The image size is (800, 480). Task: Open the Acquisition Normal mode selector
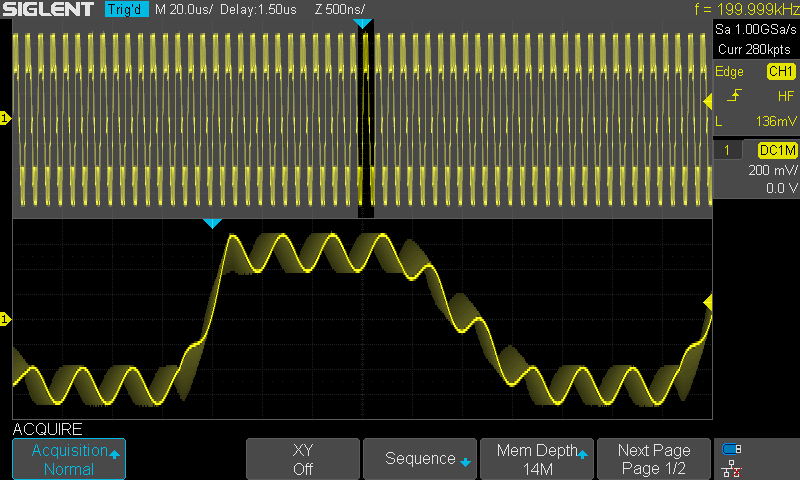click(x=69, y=459)
